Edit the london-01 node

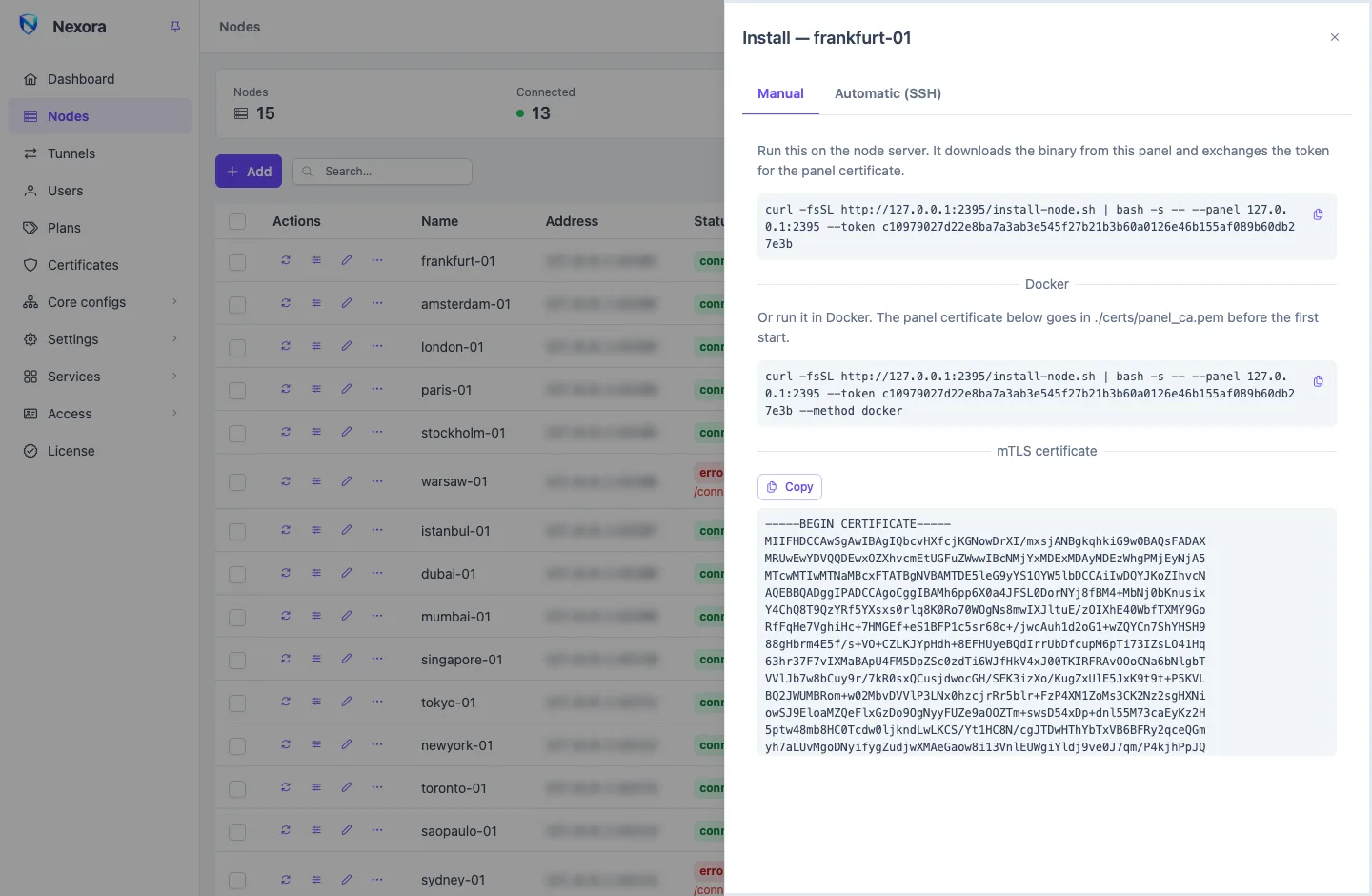[347, 346]
